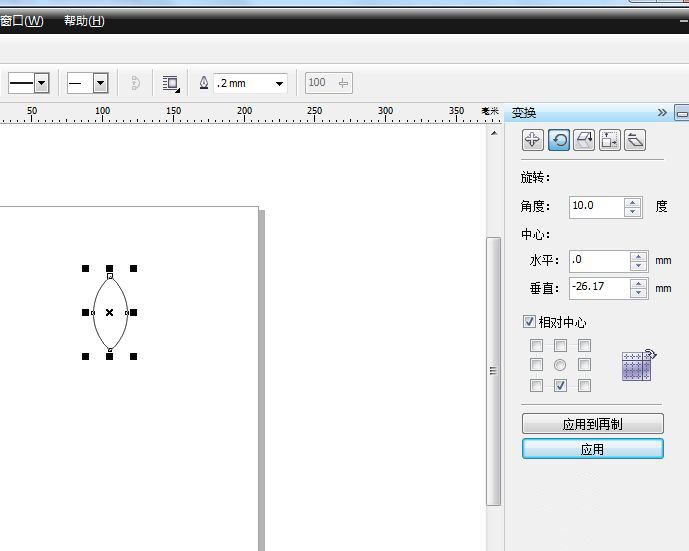
Task: Check the top-left anchor point box
Action: click(x=537, y=346)
